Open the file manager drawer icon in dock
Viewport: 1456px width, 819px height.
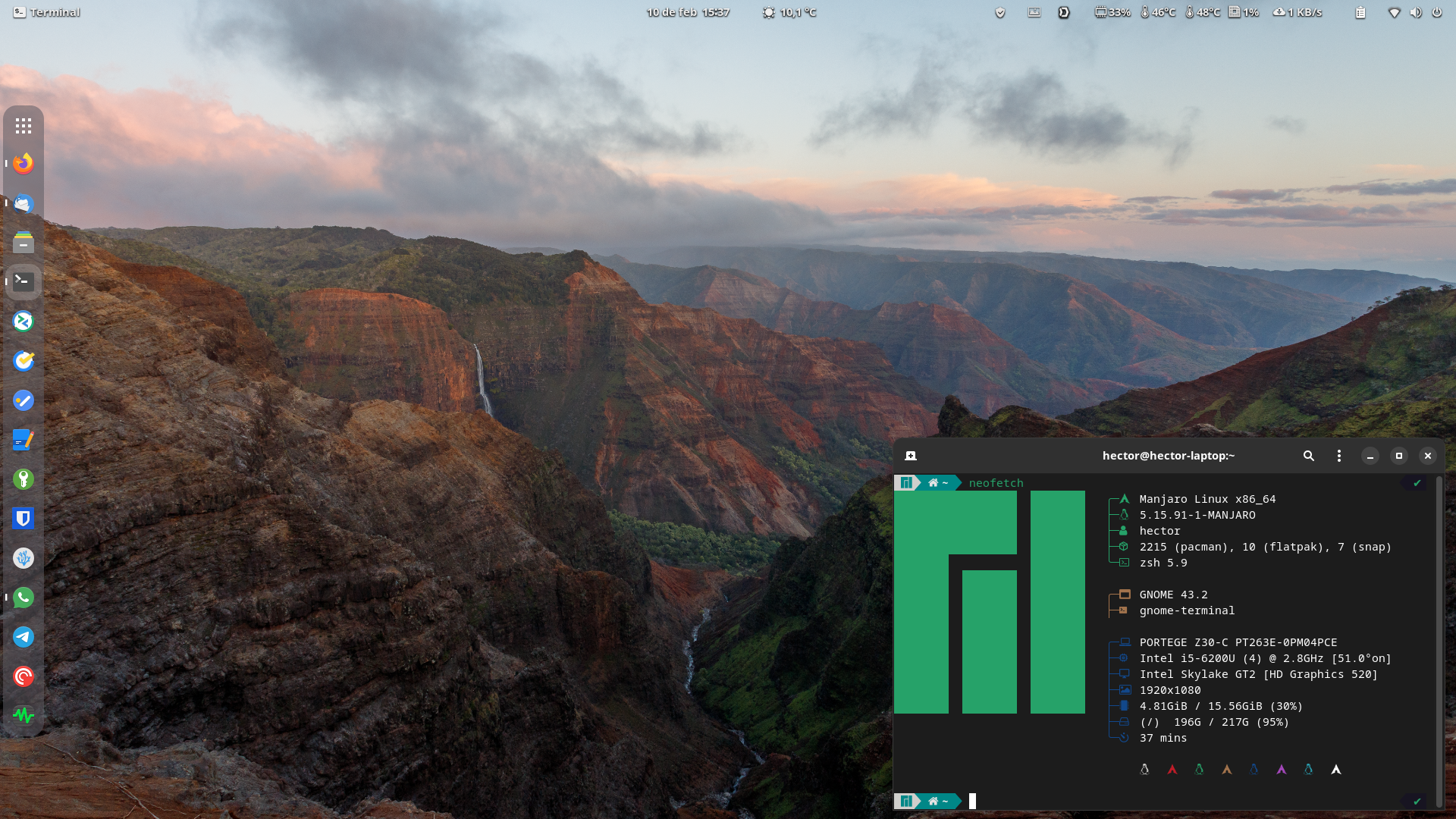point(24,243)
